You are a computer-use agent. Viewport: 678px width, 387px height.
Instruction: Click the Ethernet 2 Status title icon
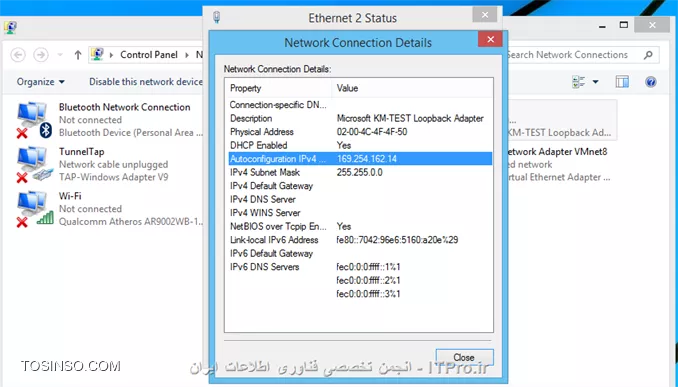[217, 17]
